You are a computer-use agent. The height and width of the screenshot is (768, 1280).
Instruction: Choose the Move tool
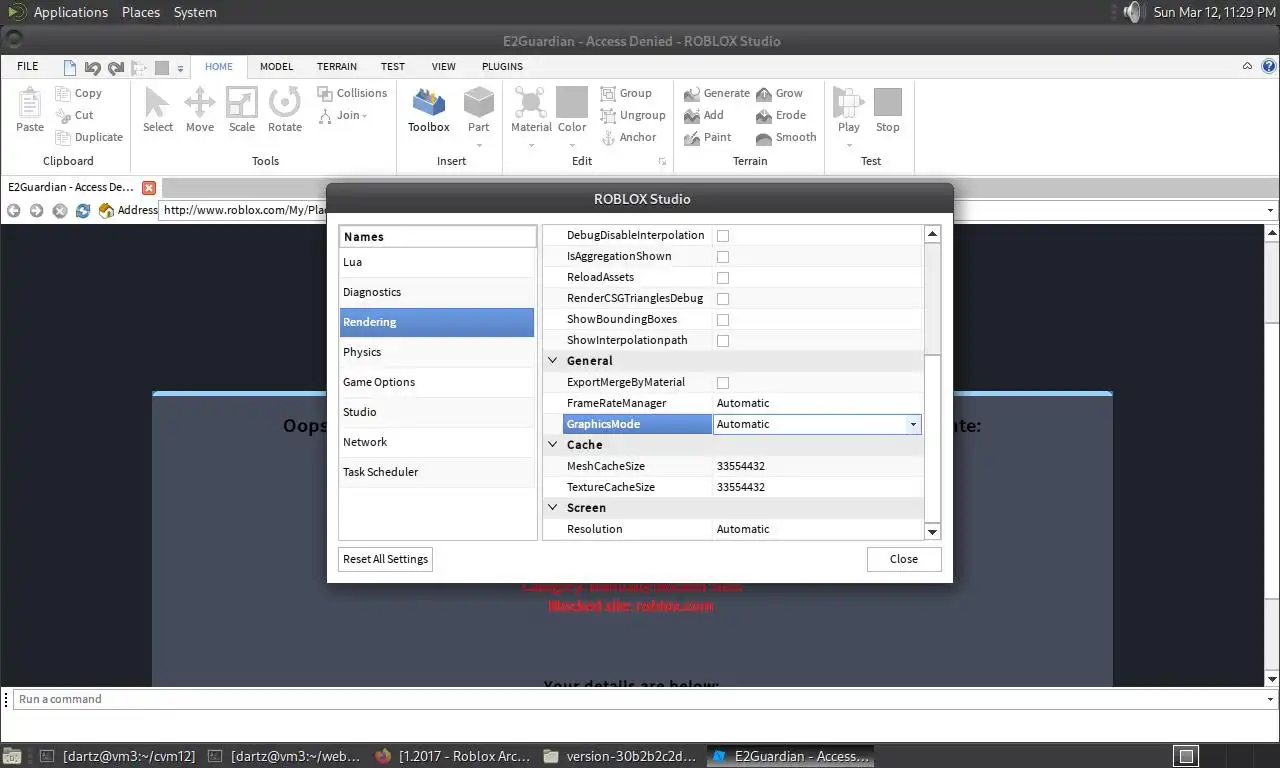200,110
